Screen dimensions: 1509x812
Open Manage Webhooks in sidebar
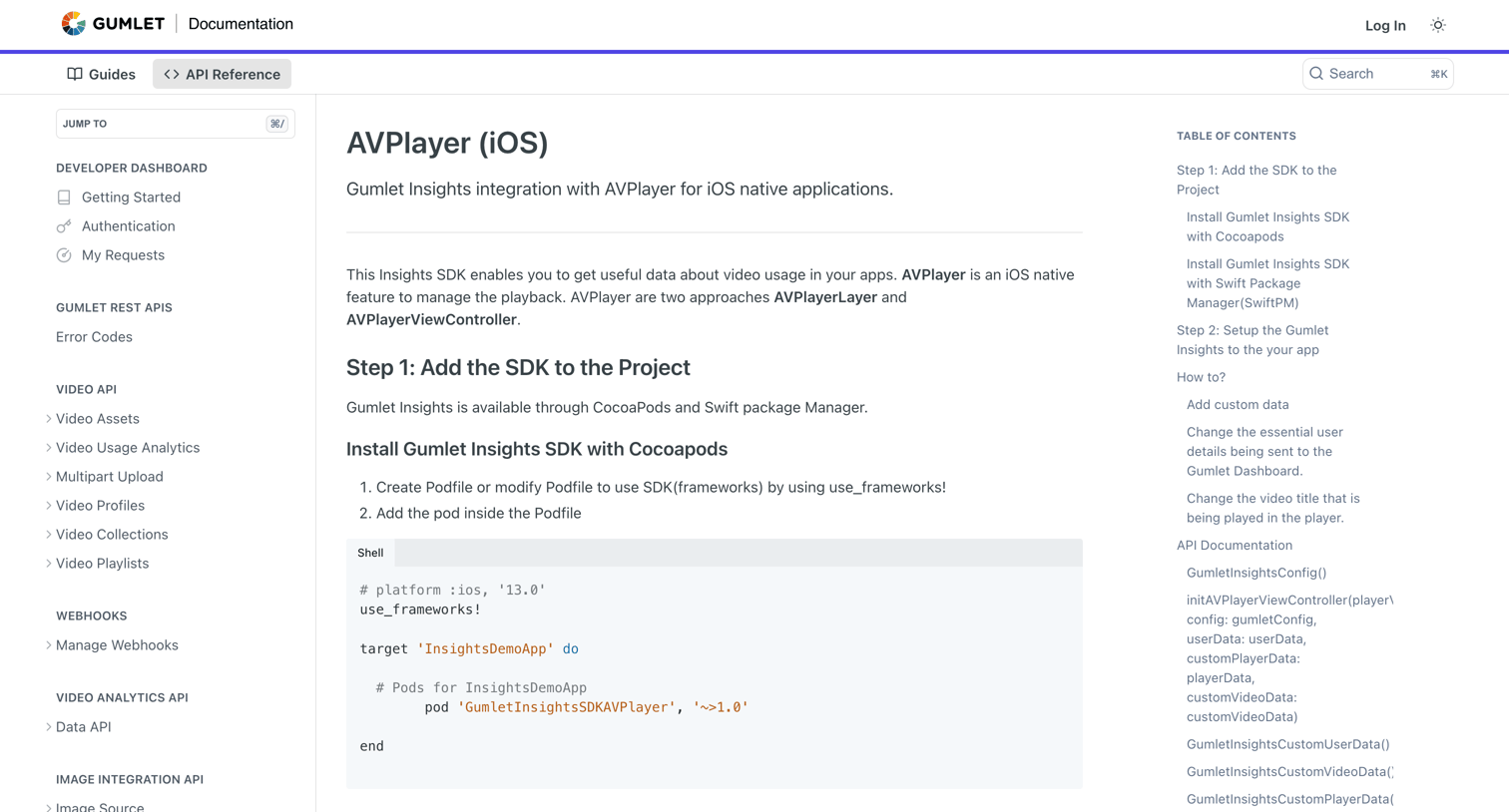point(117,645)
